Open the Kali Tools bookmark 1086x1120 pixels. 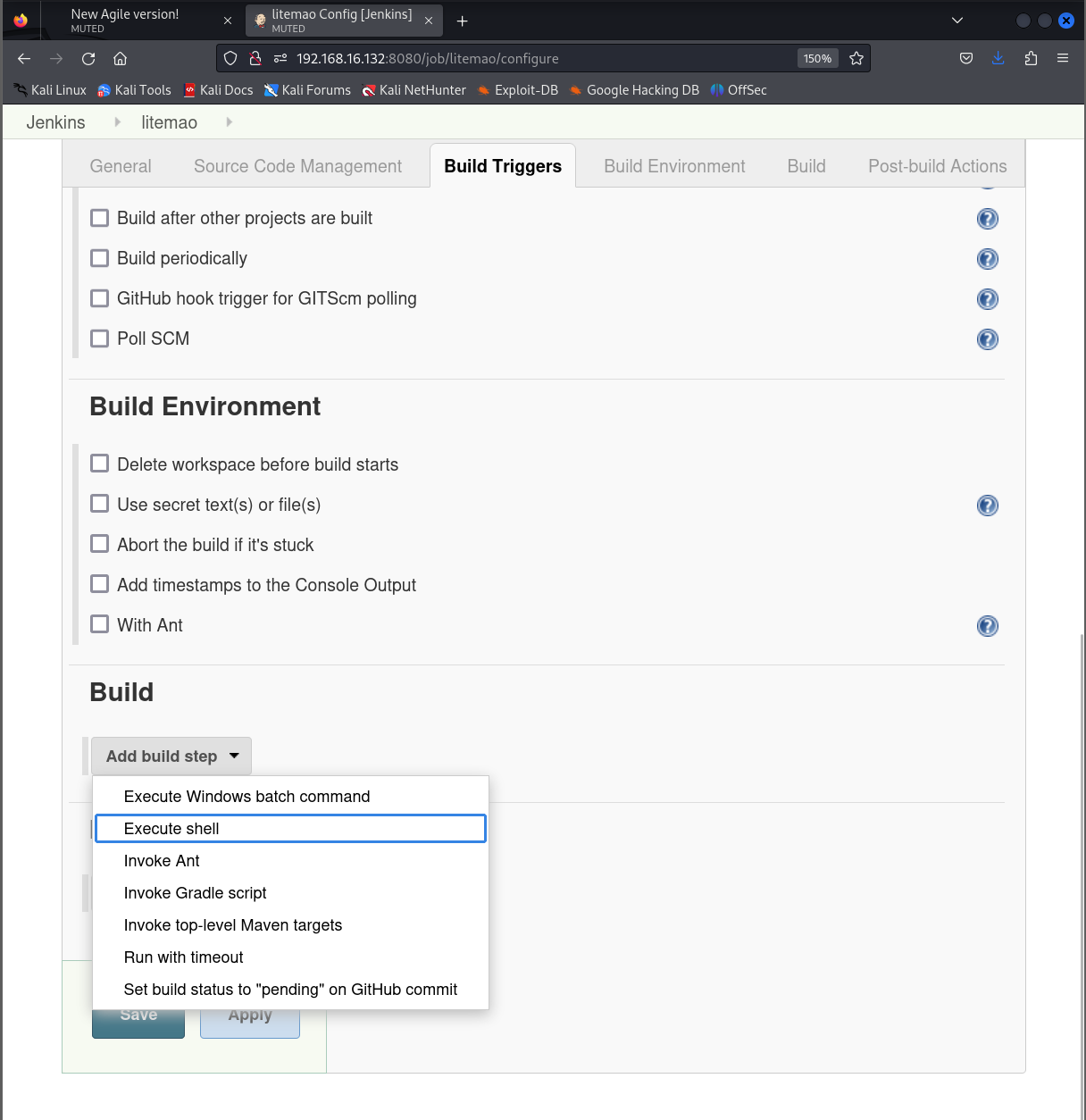(134, 90)
